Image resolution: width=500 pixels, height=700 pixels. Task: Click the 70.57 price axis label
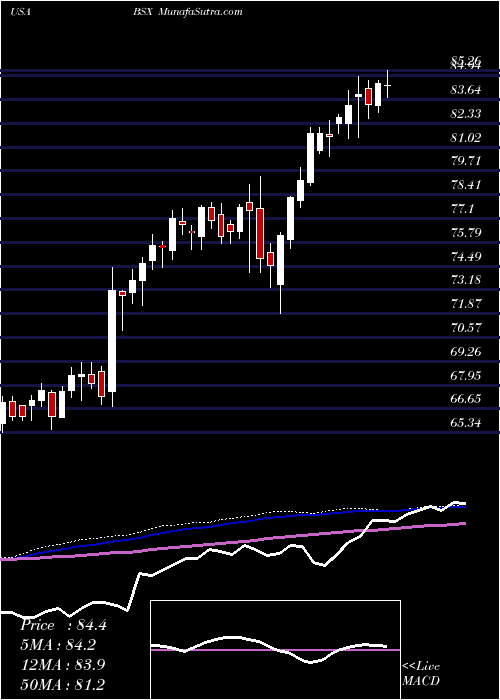pyautogui.click(x=466, y=328)
